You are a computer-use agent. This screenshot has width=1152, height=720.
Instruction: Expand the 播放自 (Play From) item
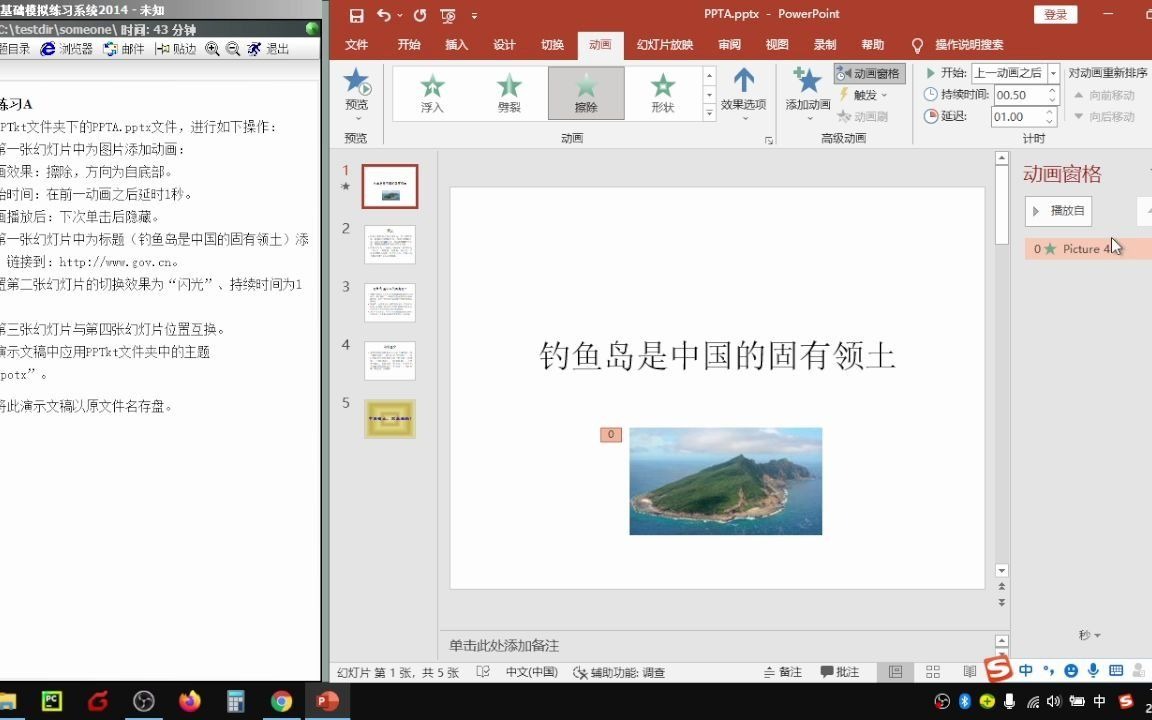(x=1037, y=211)
